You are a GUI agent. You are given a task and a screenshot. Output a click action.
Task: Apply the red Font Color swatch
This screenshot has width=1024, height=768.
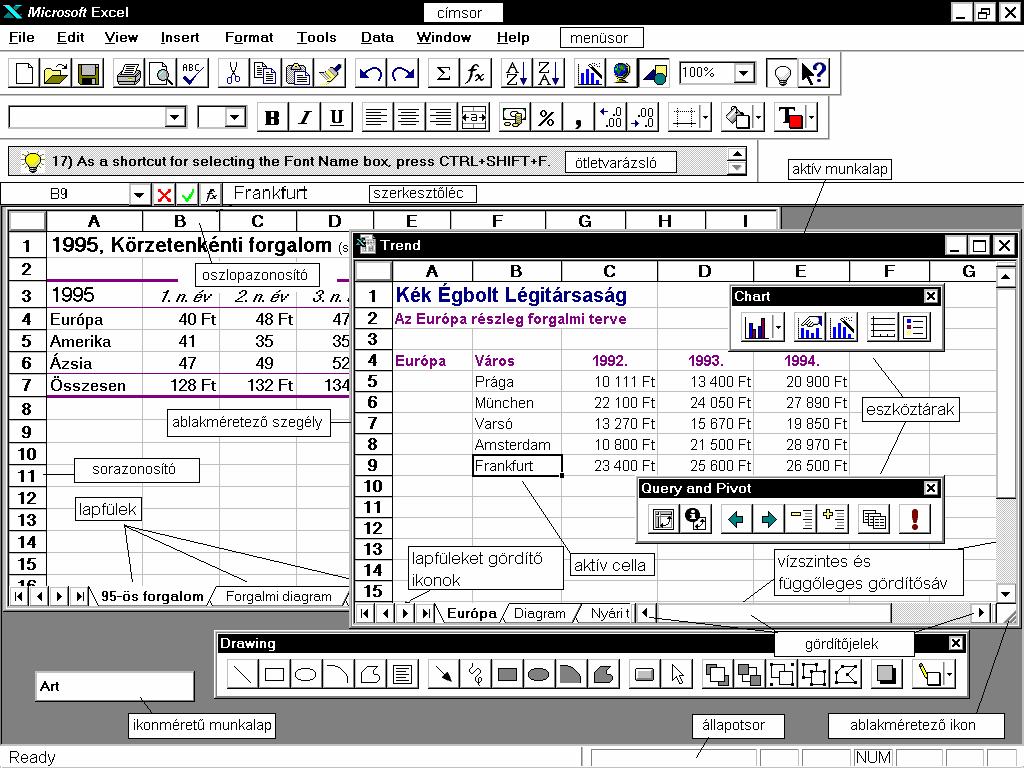point(791,118)
